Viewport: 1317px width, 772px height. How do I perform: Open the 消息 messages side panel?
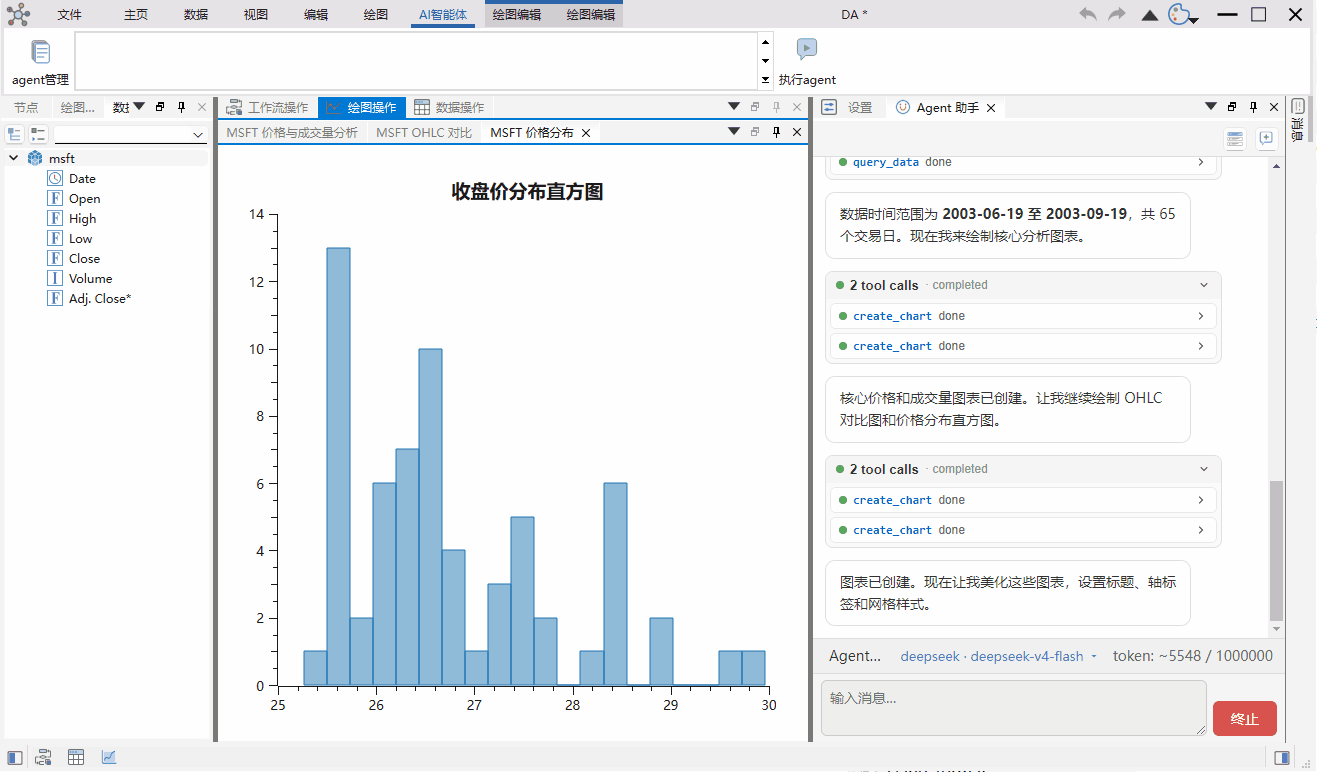click(x=1298, y=118)
